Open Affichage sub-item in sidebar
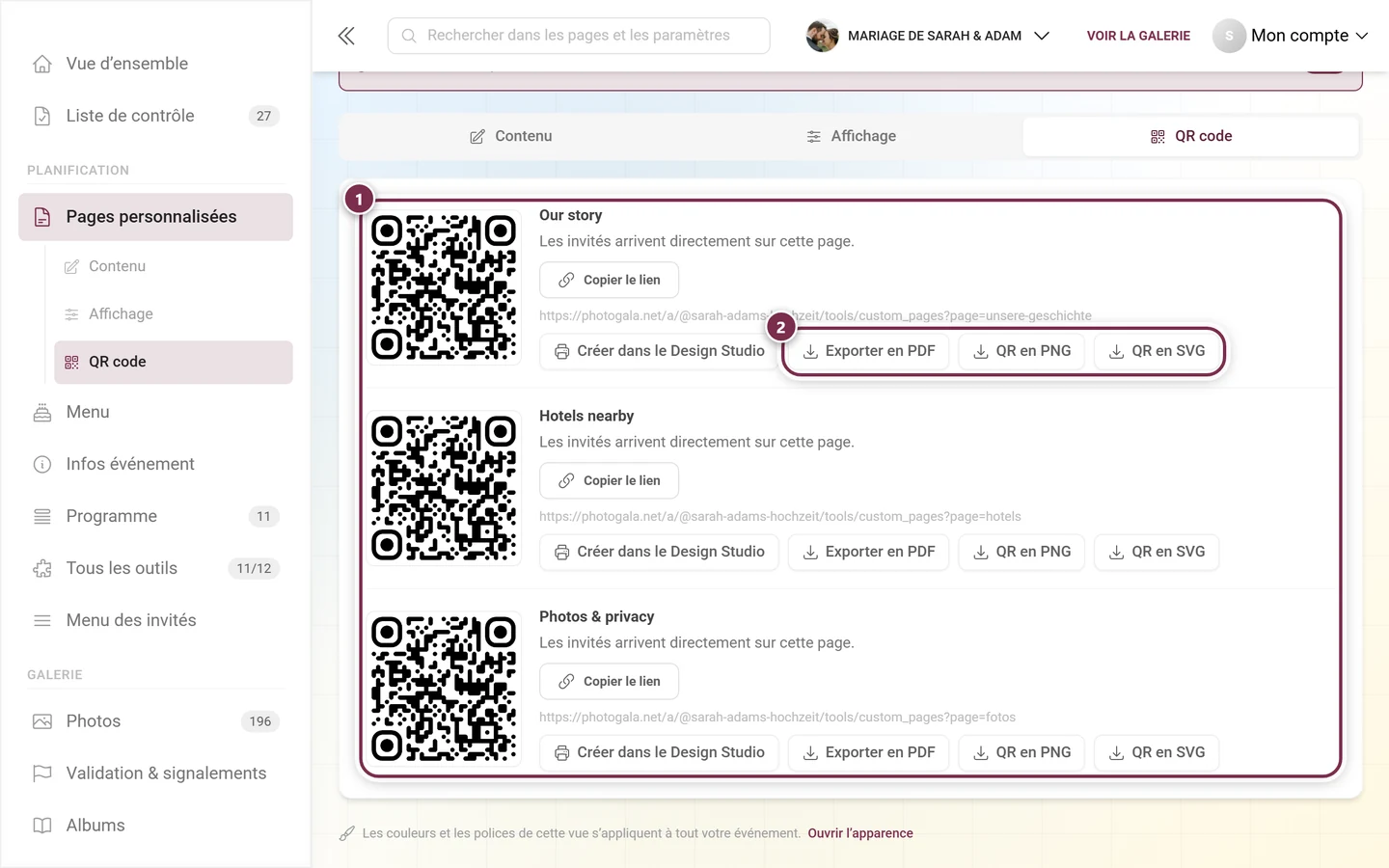1389x868 pixels. [x=174, y=313]
